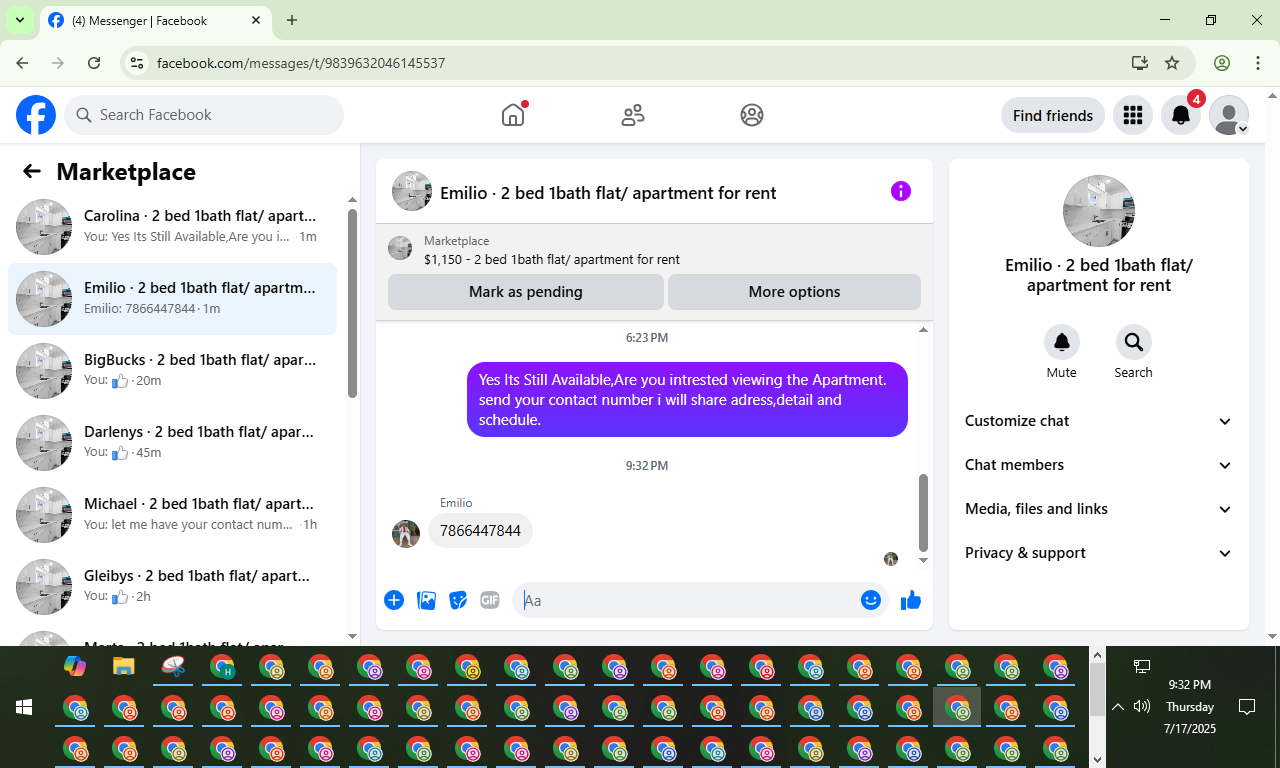View site information icon in address bar
The height and width of the screenshot is (768, 1280).
(x=138, y=63)
